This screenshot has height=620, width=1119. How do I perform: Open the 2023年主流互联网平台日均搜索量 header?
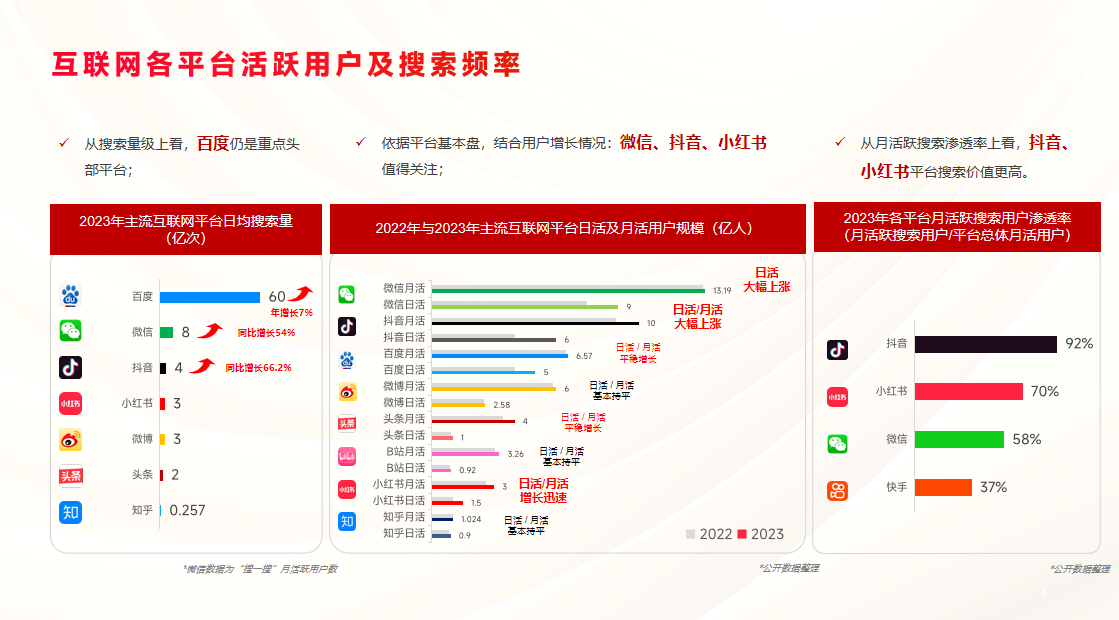tap(185, 230)
